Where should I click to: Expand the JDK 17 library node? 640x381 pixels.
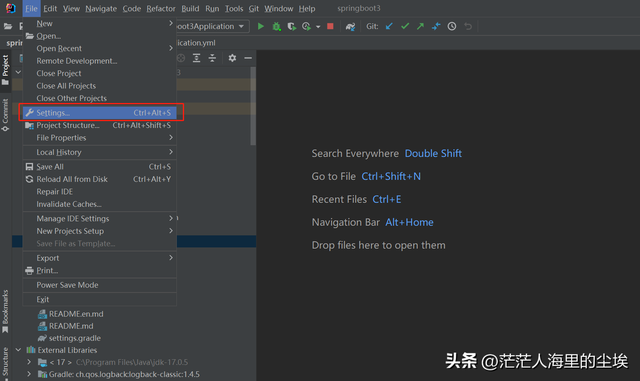(x=29, y=362)
